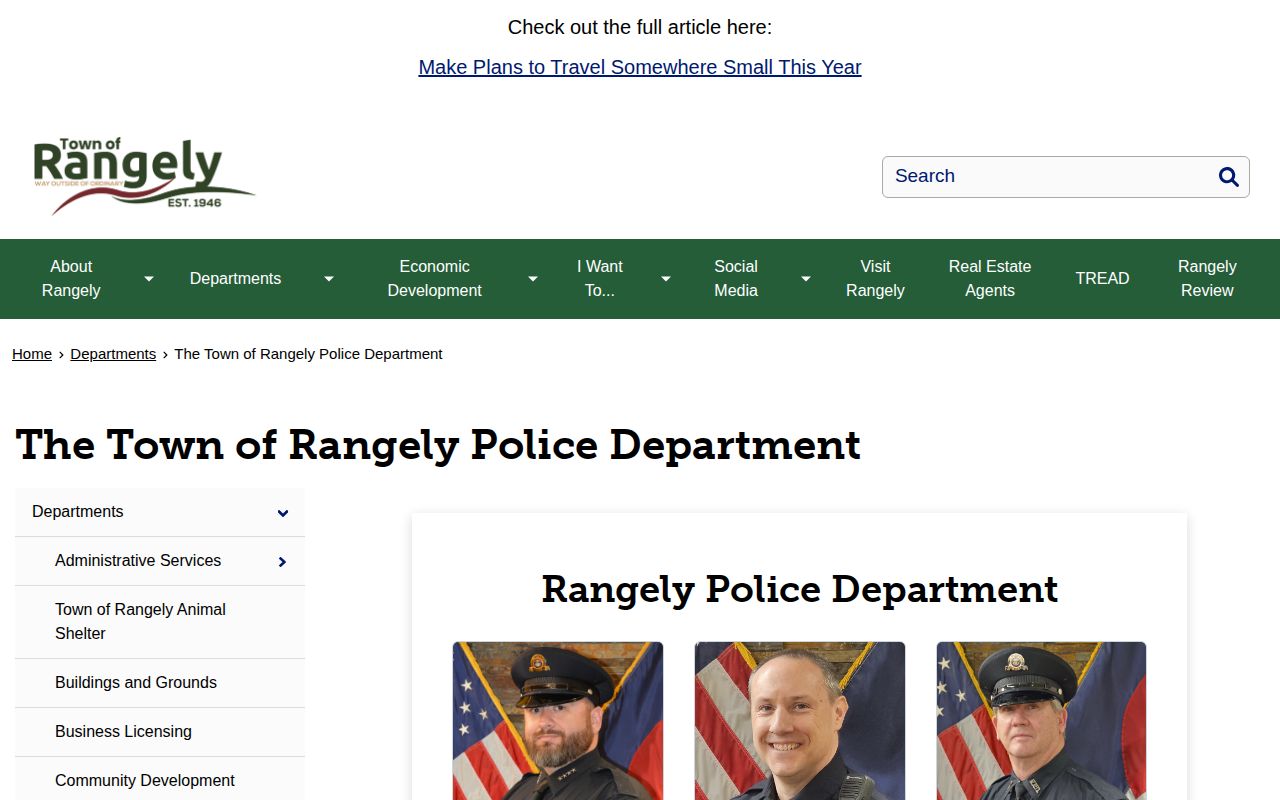Viewport: 1280px width, 800px height.
Task: Click the bearded officer's photo
Action: 558,721
